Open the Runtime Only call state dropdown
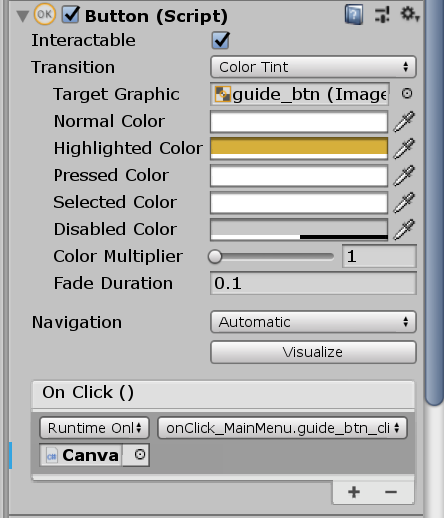444x518 pixels. (x=94, y=428)
